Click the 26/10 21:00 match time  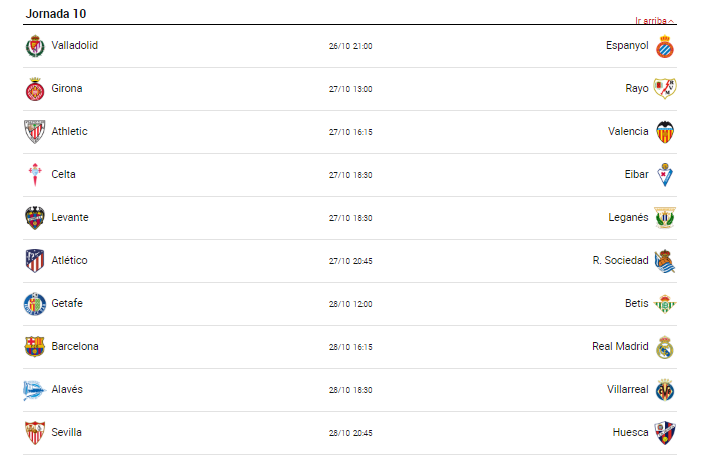coord(351,46)
